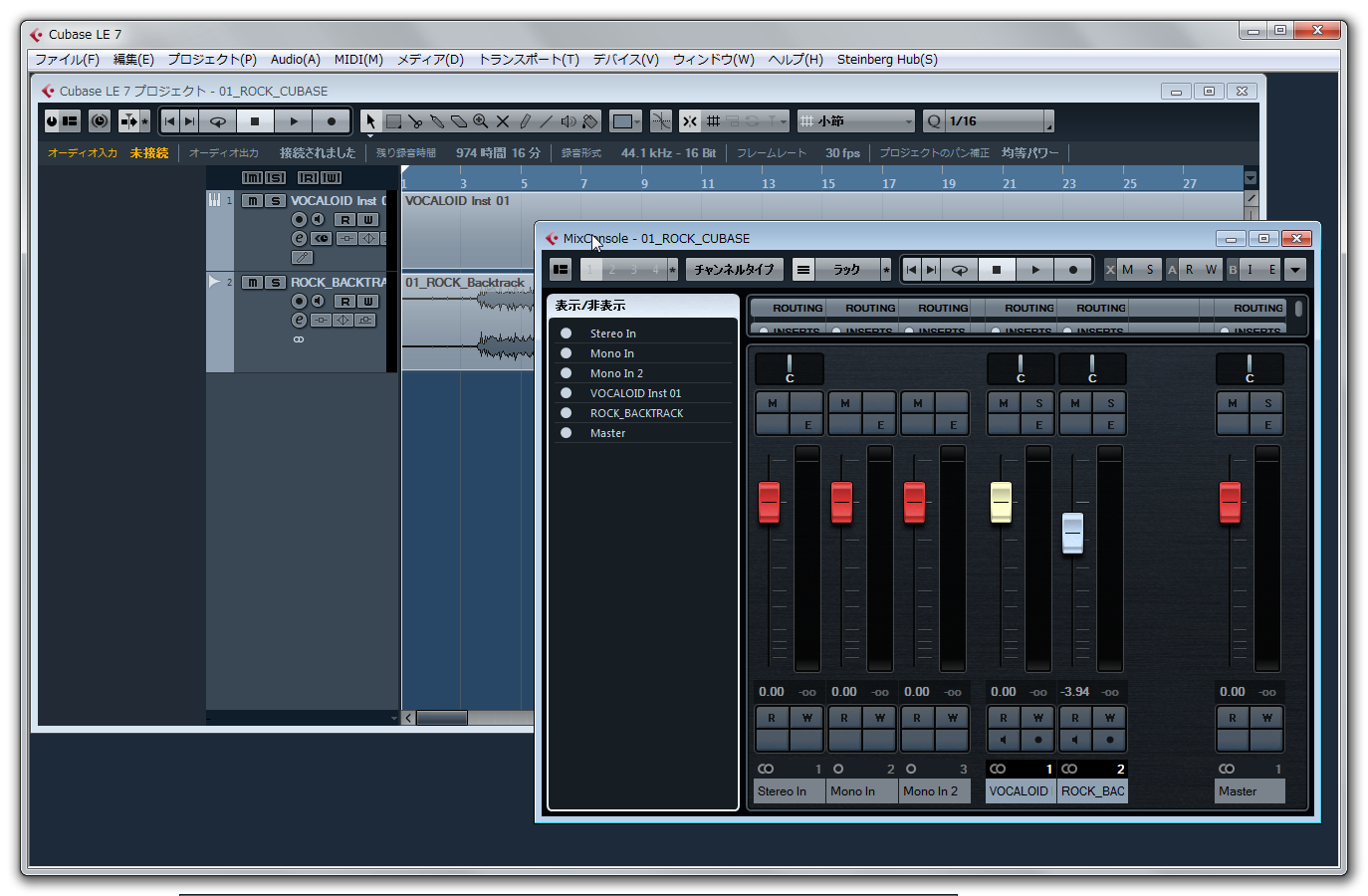The image size is (1368, 896).
Task: Toggle monitor on ROCK_BACKTRACK track
Action: pyautogui.click(x=317, y=301)
